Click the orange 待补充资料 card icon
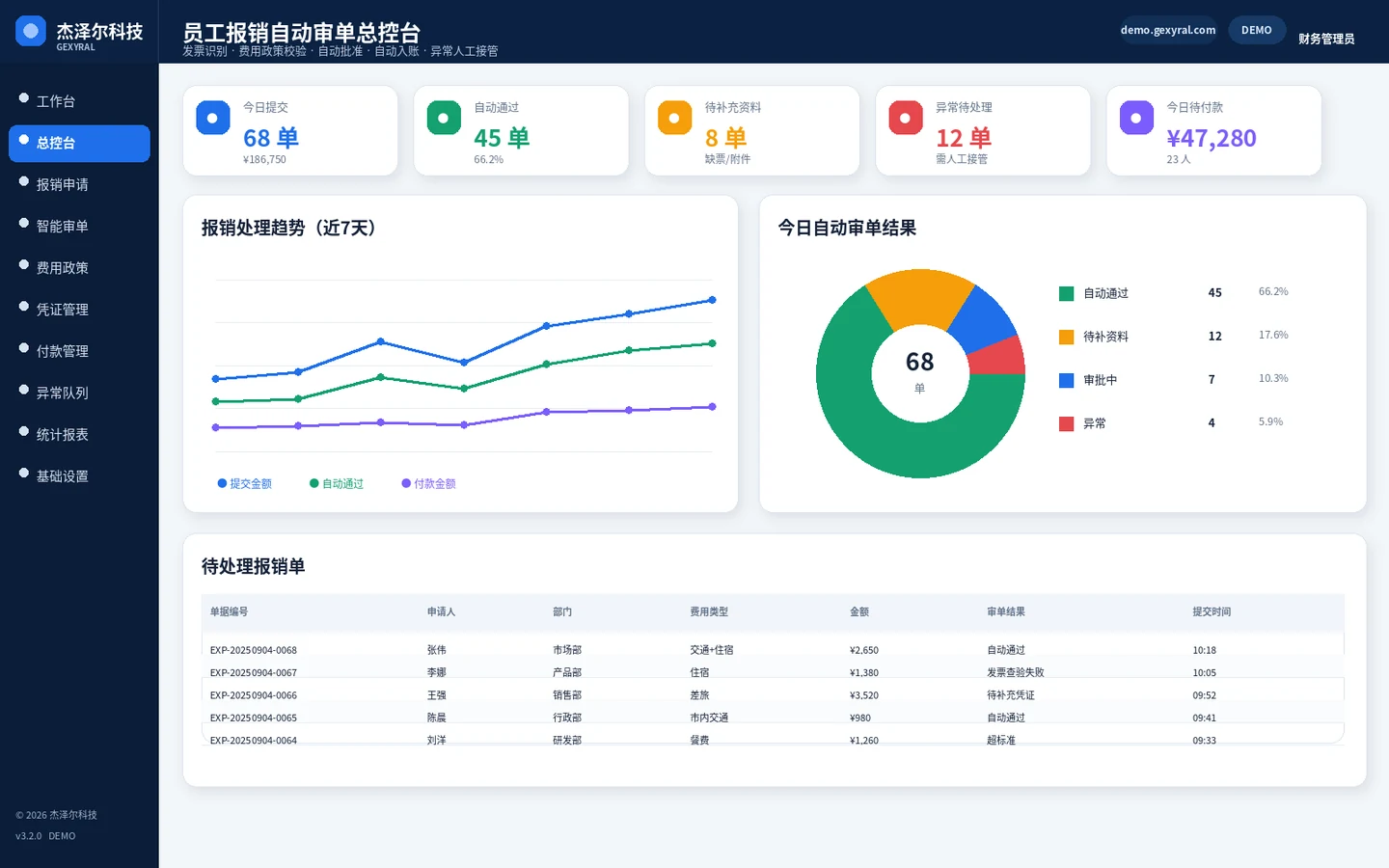The image size is (1389, 868). click(674, 118)
